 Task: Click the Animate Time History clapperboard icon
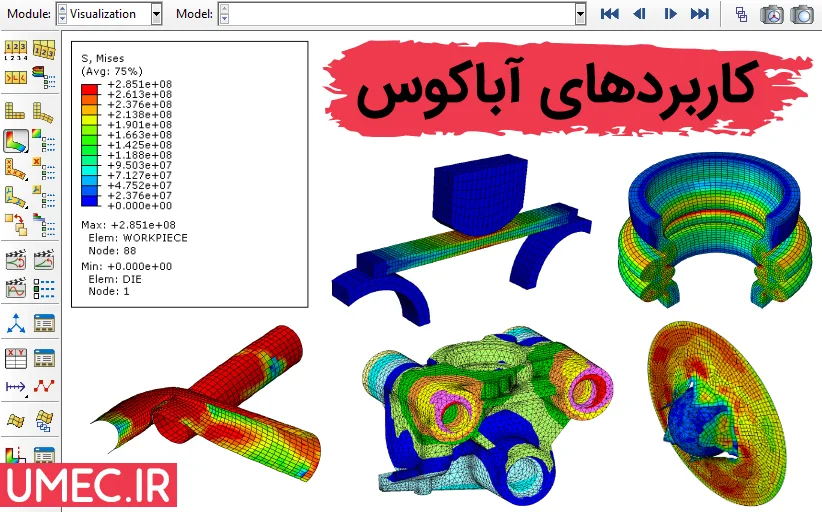coord(44,260)
